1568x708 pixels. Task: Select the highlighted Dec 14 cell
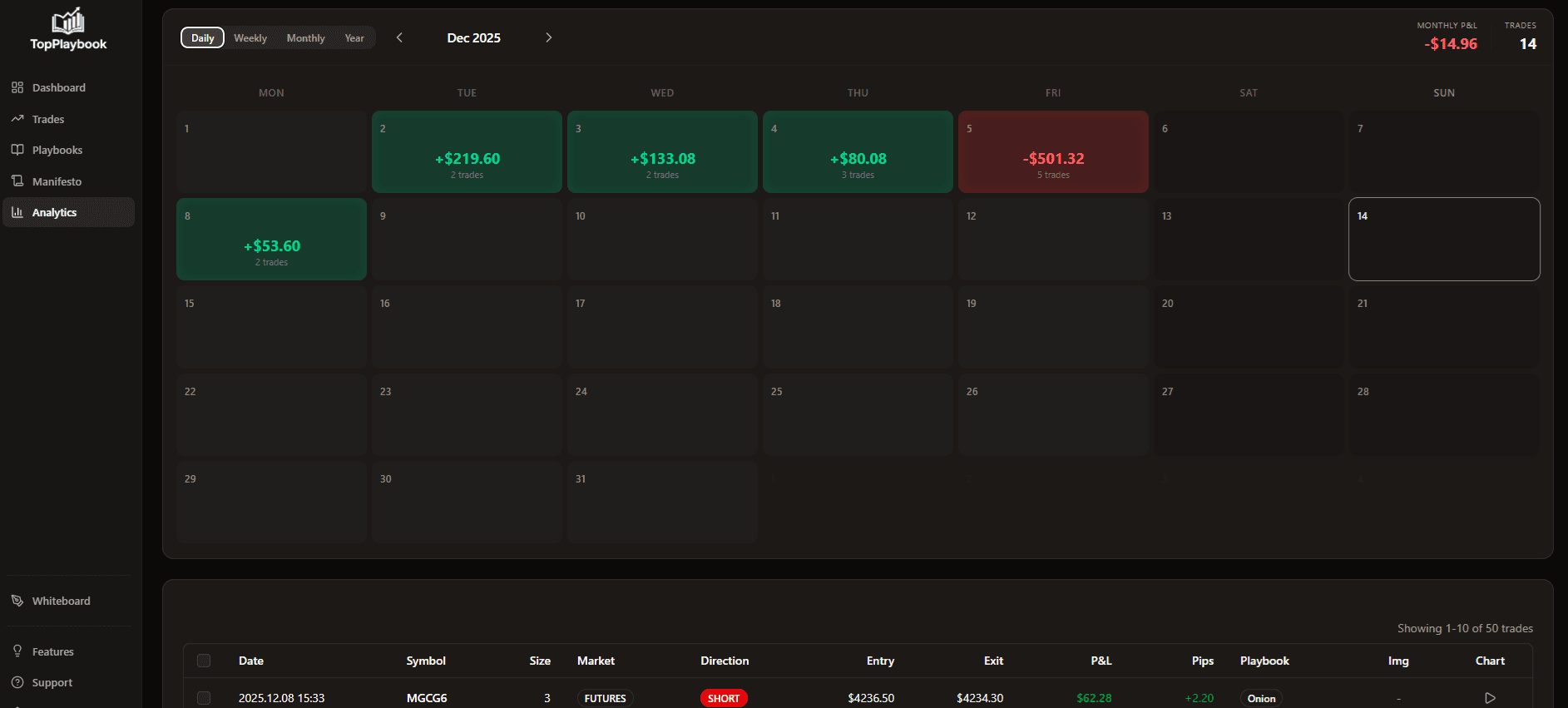[x=1444, y=240]
